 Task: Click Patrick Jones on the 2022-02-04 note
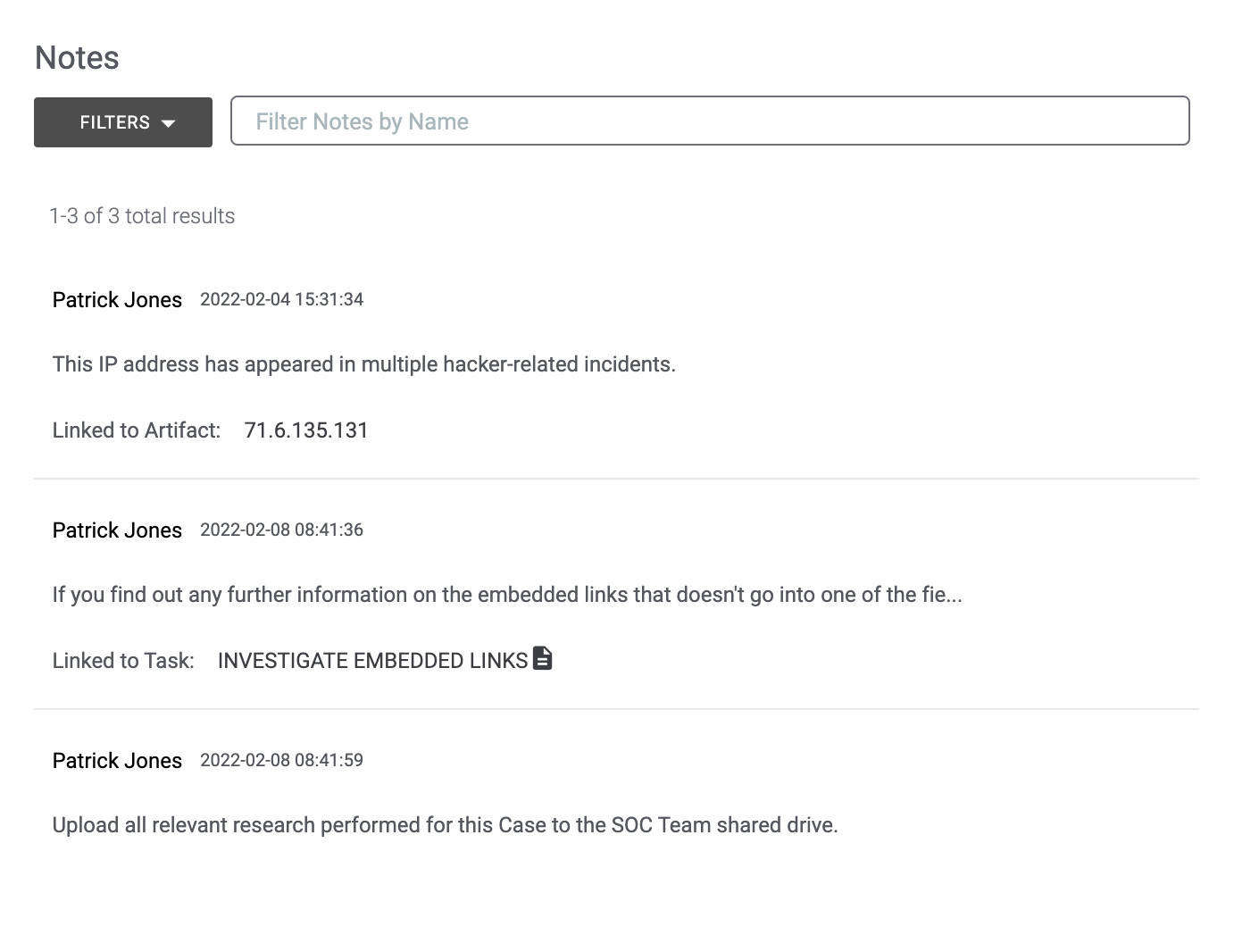click(x=117, y=300)
